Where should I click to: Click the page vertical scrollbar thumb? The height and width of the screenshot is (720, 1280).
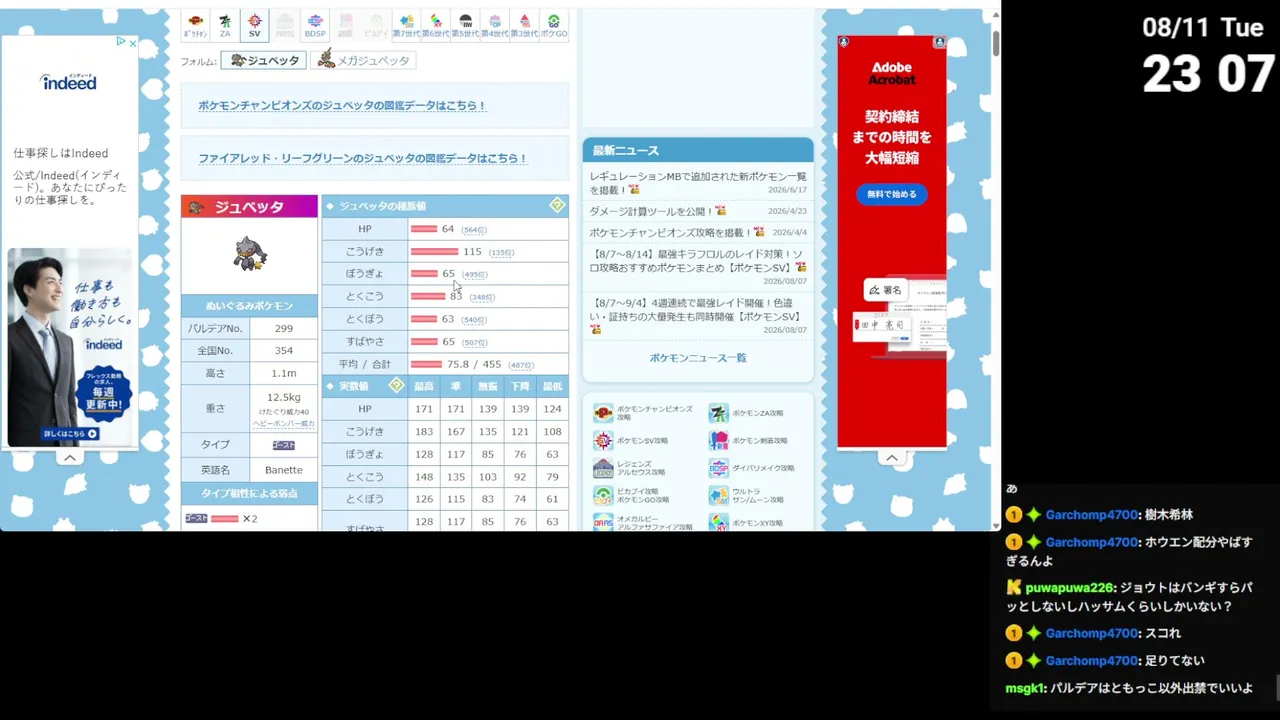996,42
